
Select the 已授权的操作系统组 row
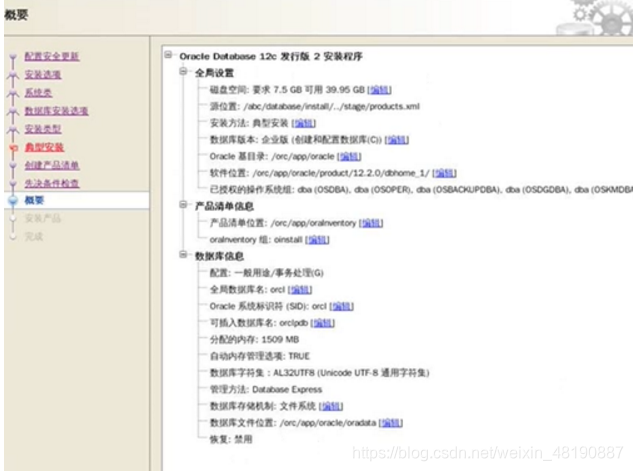point(421,190)
